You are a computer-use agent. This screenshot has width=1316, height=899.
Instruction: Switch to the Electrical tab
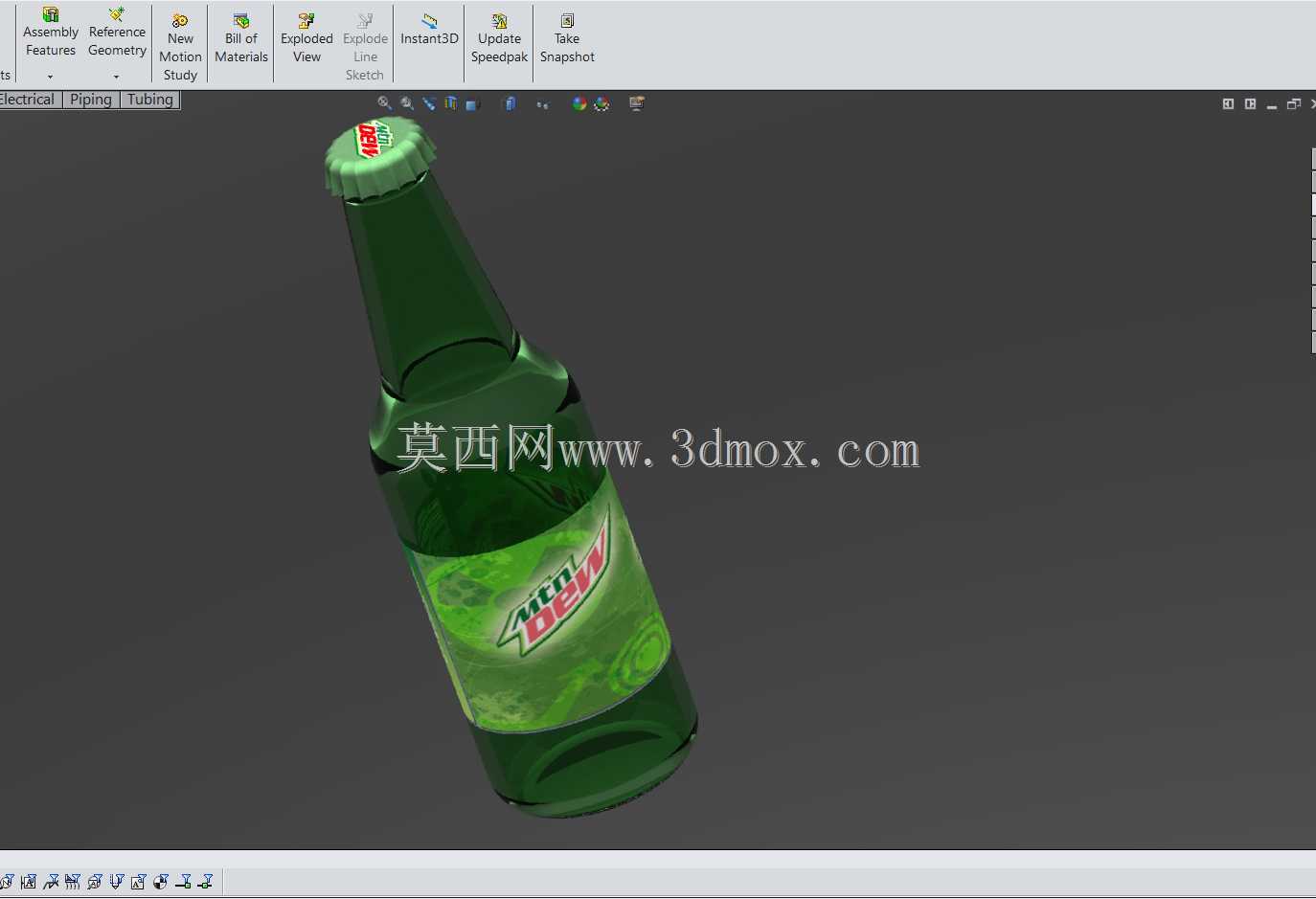pyautogui.click(x=28, y=100)
